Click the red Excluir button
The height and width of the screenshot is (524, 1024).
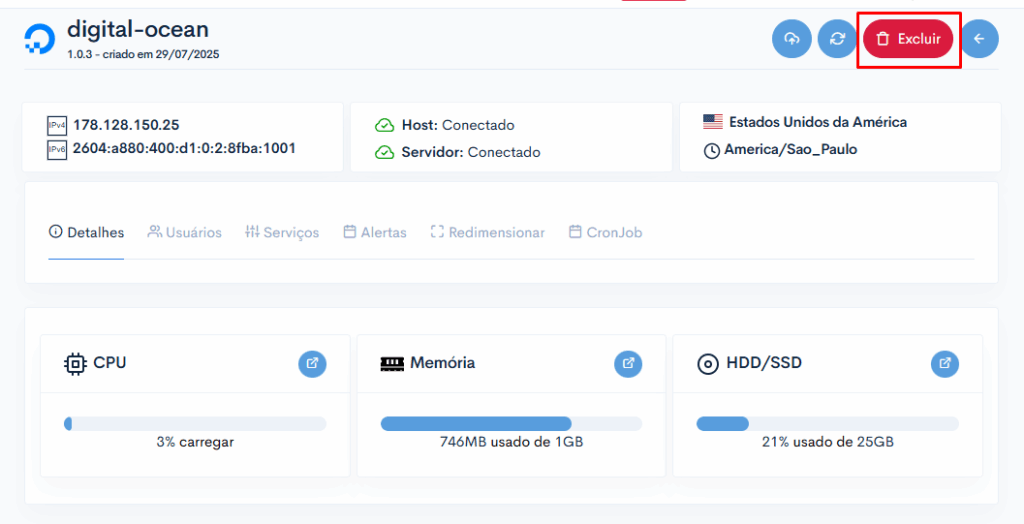click(908, 39)
